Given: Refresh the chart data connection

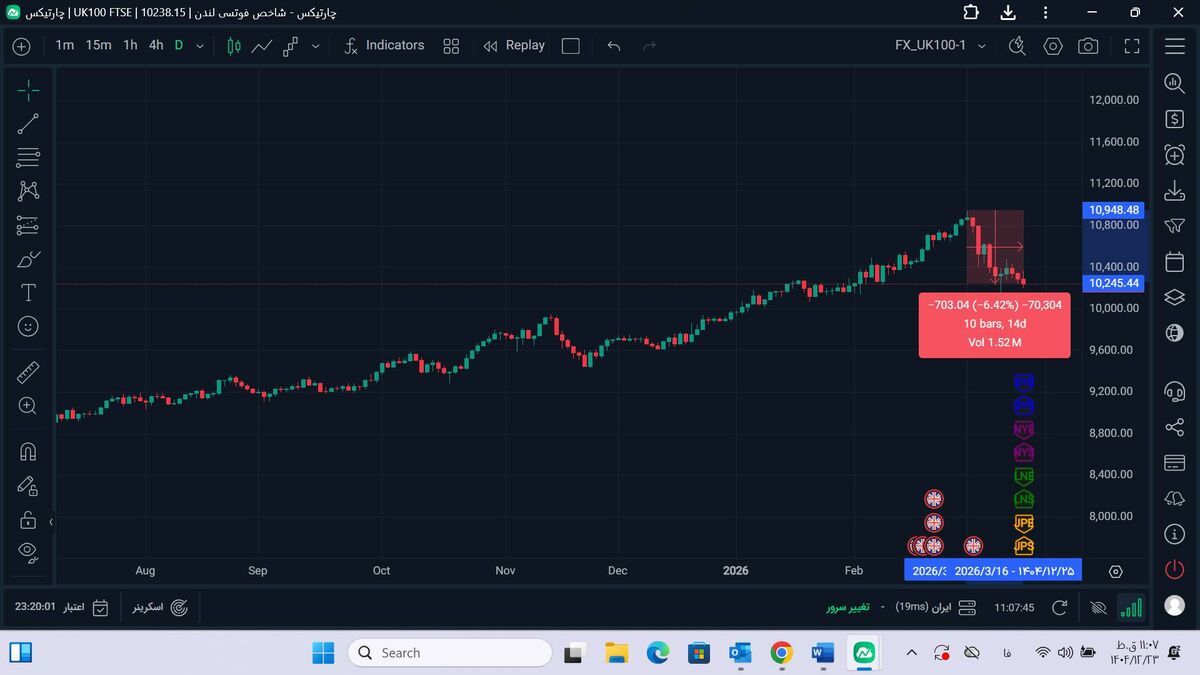Looking at the screenshot, I should [1060, 607].
